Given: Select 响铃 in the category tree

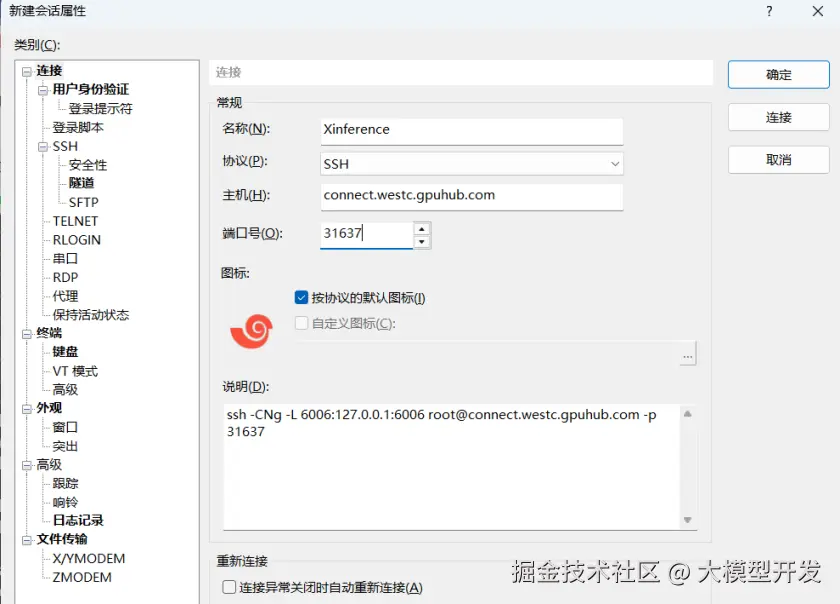Looking at the screenshot, I should (65, 502).
